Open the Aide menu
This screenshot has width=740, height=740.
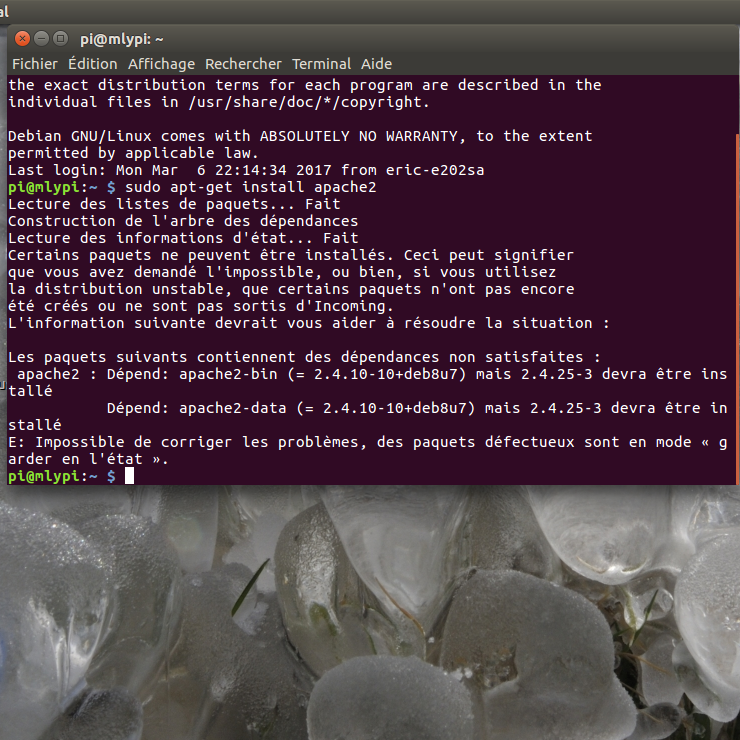(x=376, y=64)
